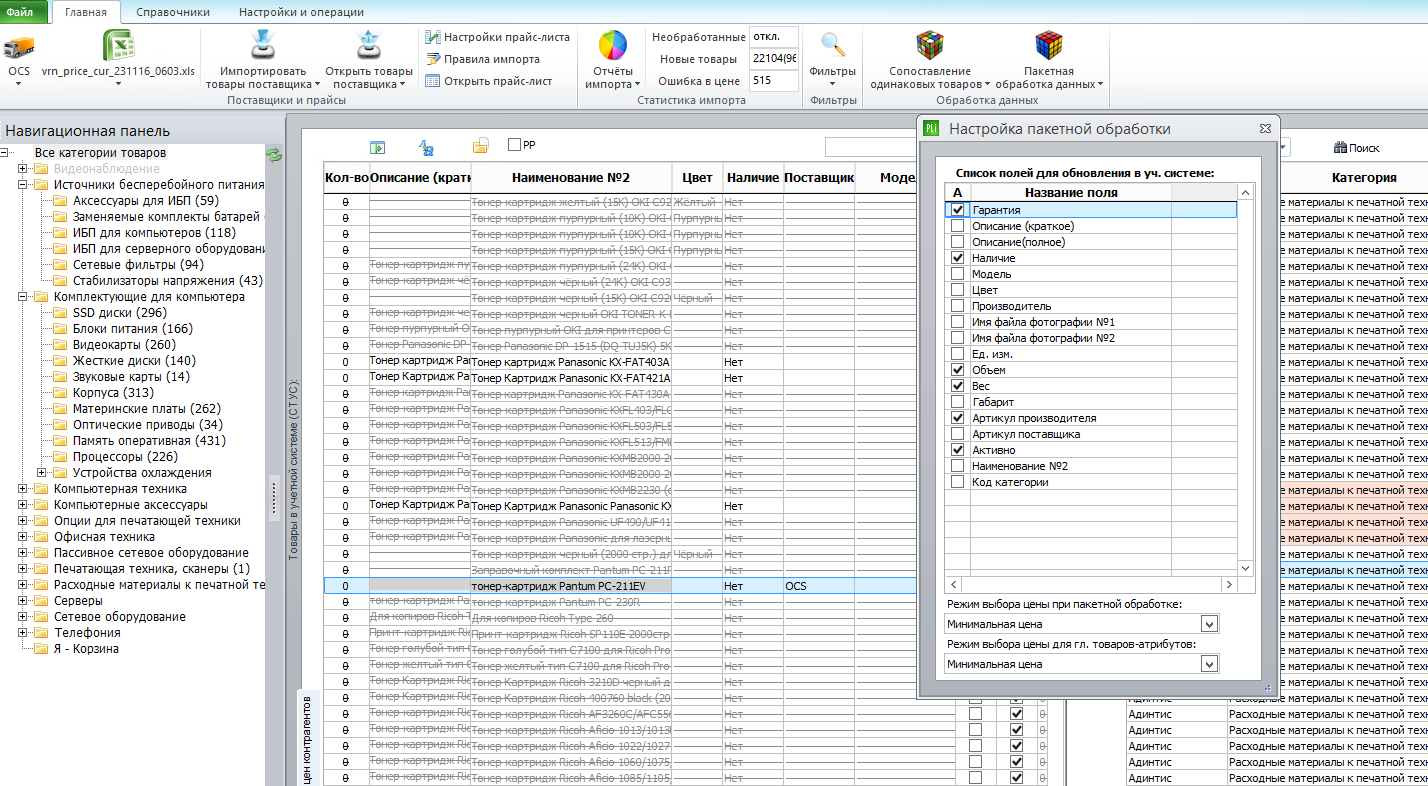Check the Модель field checkbox
The image size is (1428, 786).
(x=957, y=274)
